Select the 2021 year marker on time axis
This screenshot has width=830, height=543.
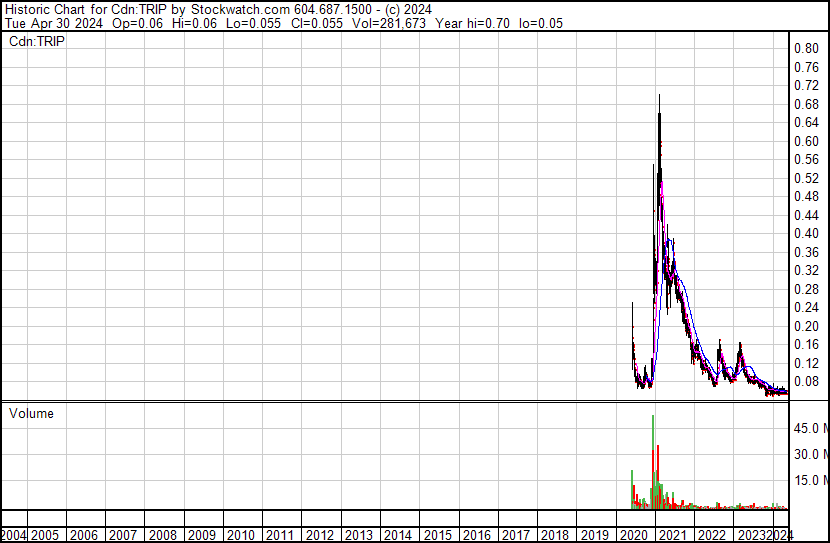coord(673,535)
